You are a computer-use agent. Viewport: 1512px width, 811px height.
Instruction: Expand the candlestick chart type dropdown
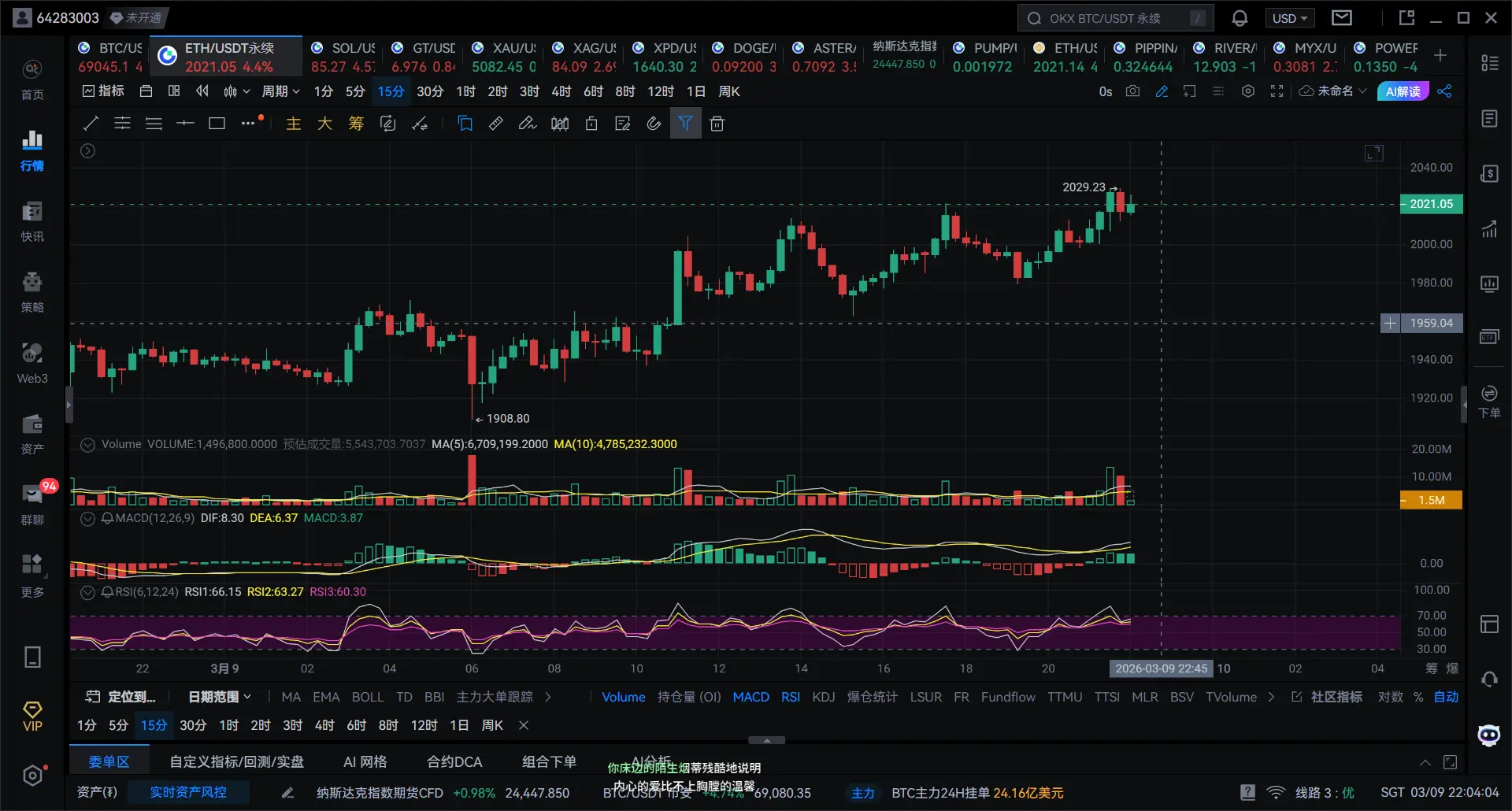coord(236,91)
